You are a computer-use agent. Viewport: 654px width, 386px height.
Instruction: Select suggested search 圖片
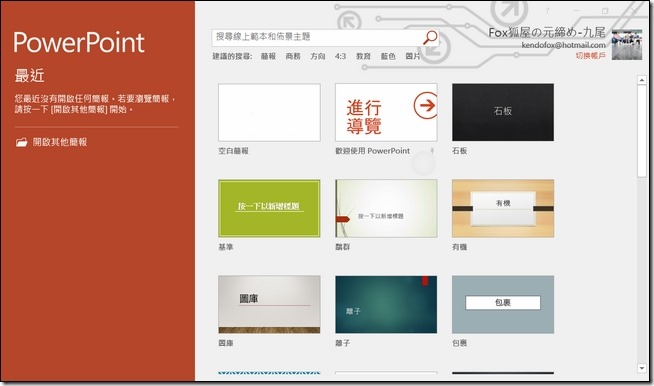[413, 56]
